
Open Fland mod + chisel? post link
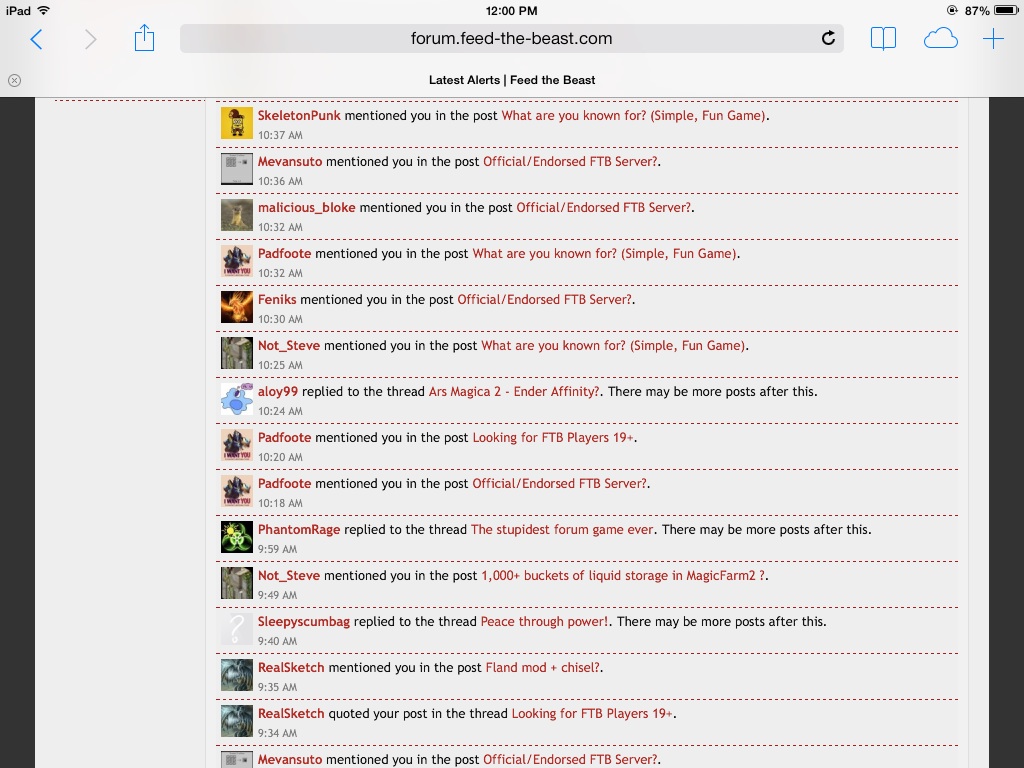click(x=544, y=668)
